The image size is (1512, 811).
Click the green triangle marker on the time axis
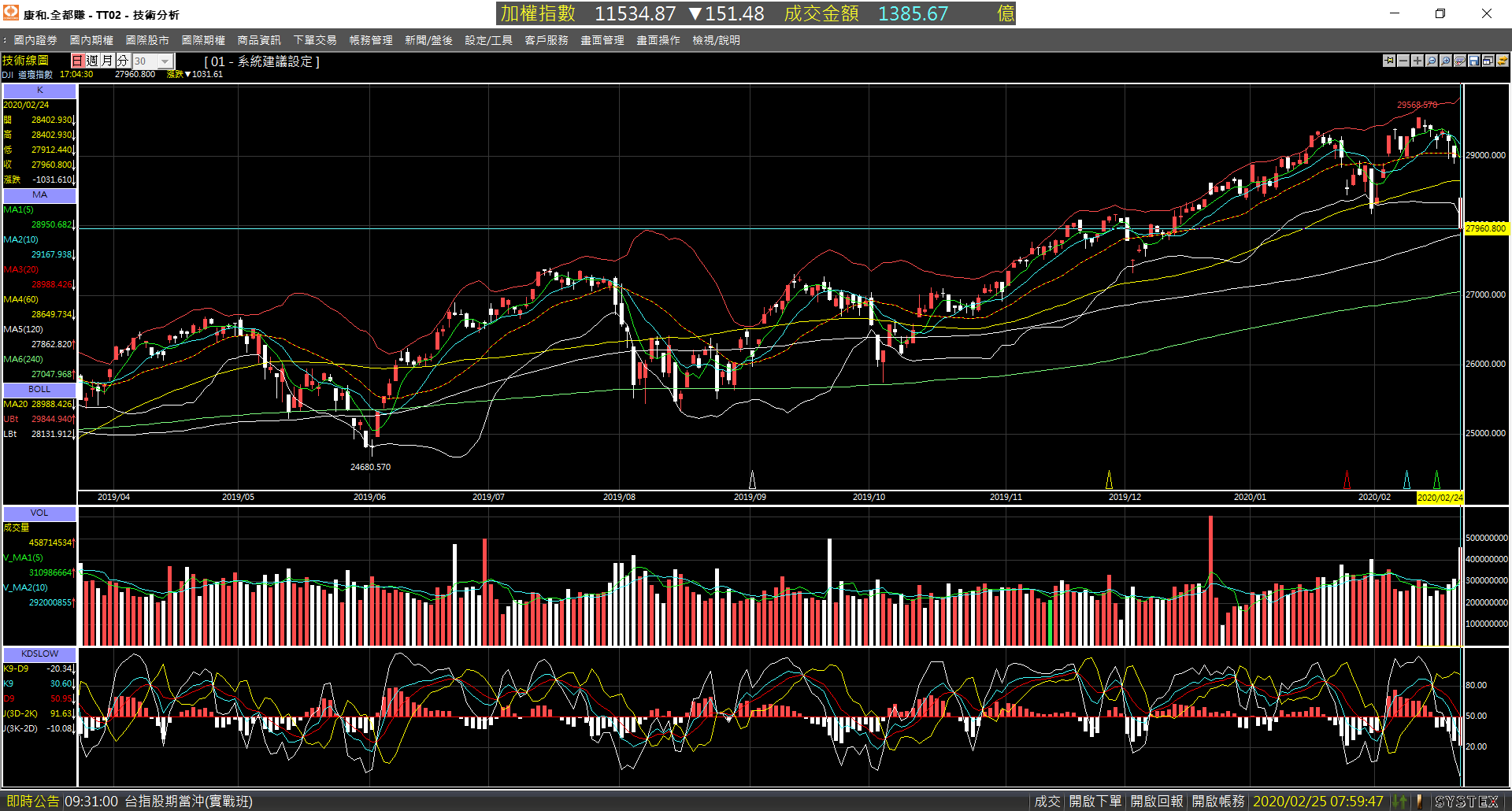click(x=1436, y=480)
